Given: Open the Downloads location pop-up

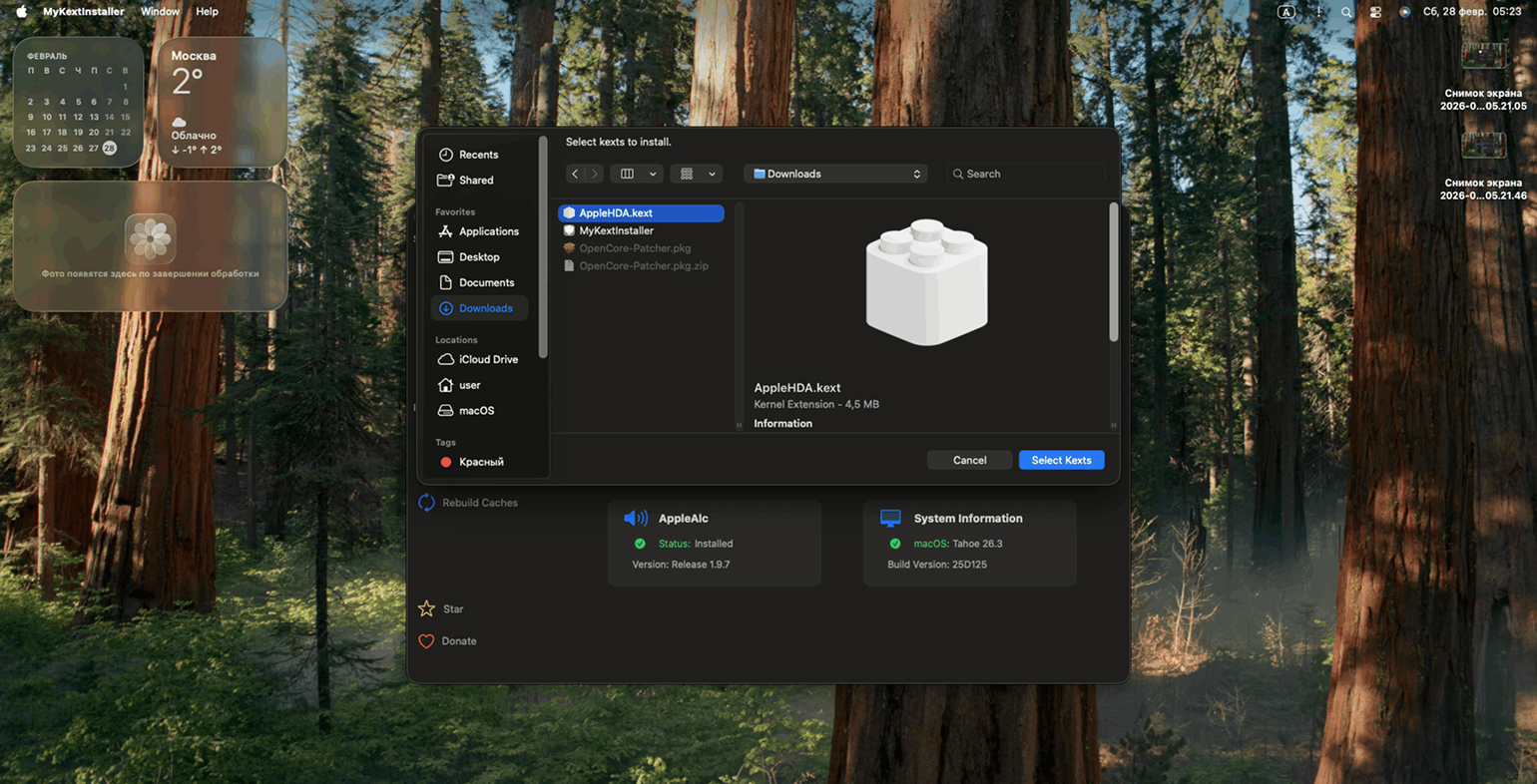Looking at the screenshot, I should (836, 174).
